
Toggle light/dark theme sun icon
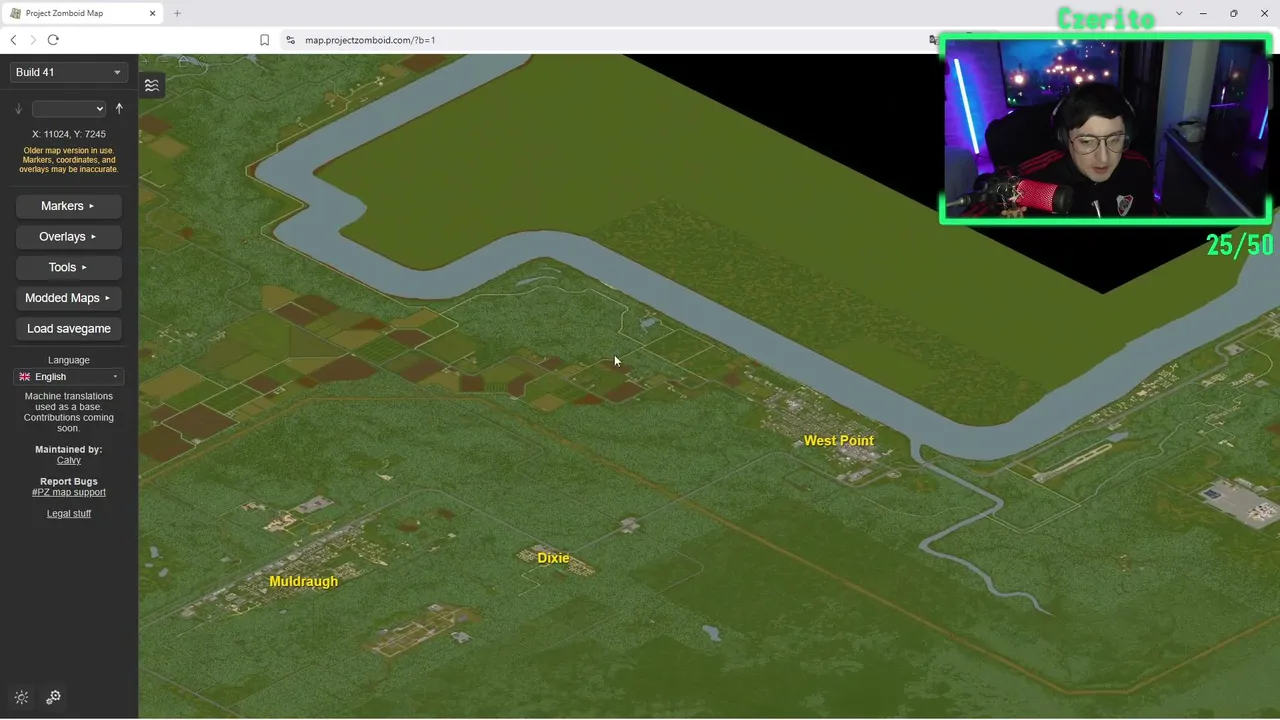click(21, 697)
